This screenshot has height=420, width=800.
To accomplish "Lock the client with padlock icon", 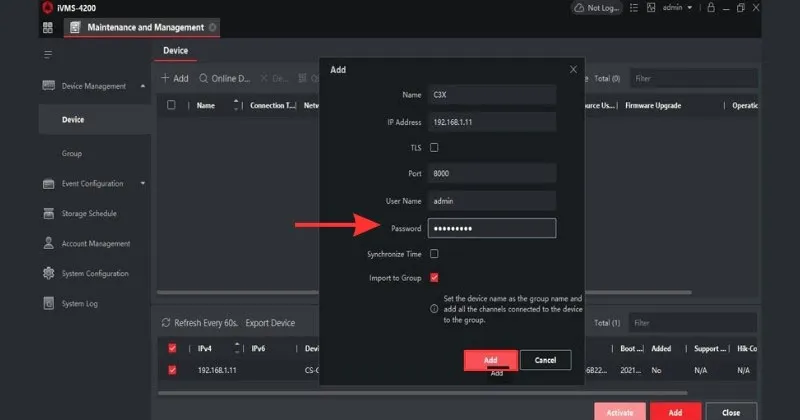I will pos(711,8).
